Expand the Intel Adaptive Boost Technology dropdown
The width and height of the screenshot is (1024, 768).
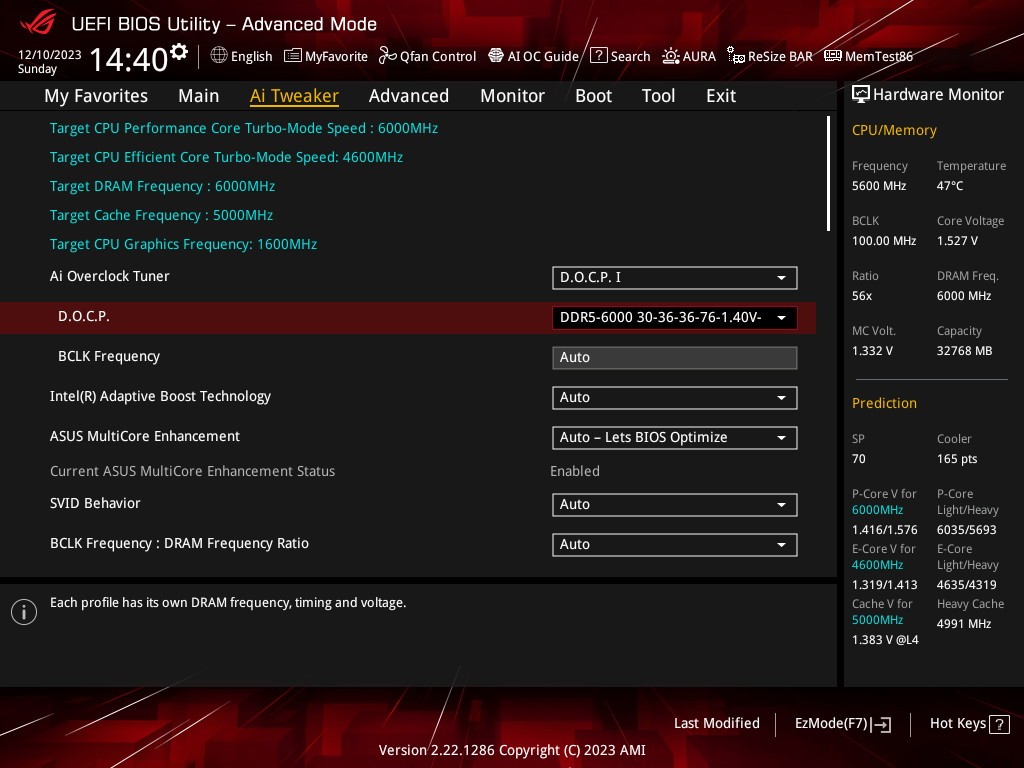coord(674,398)
